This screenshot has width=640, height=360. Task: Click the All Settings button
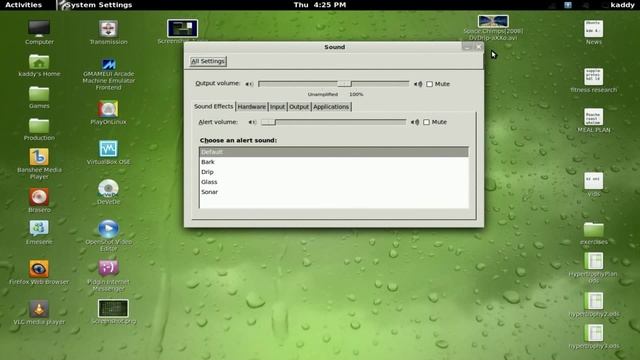(208, 61)
